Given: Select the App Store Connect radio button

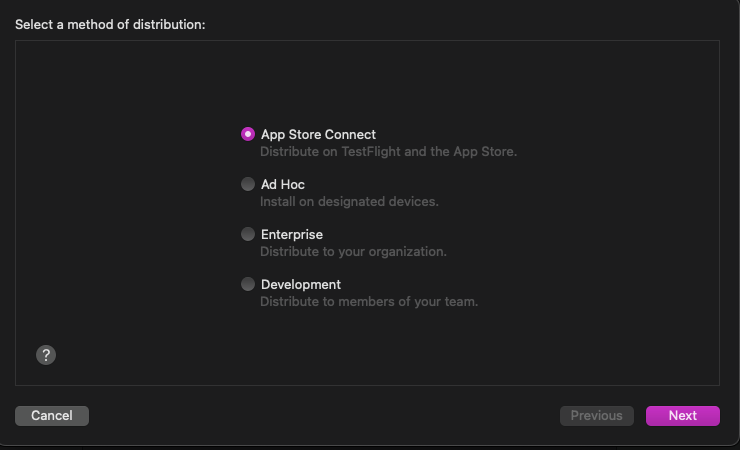Looking at the screenshot, I should [248, 134].
